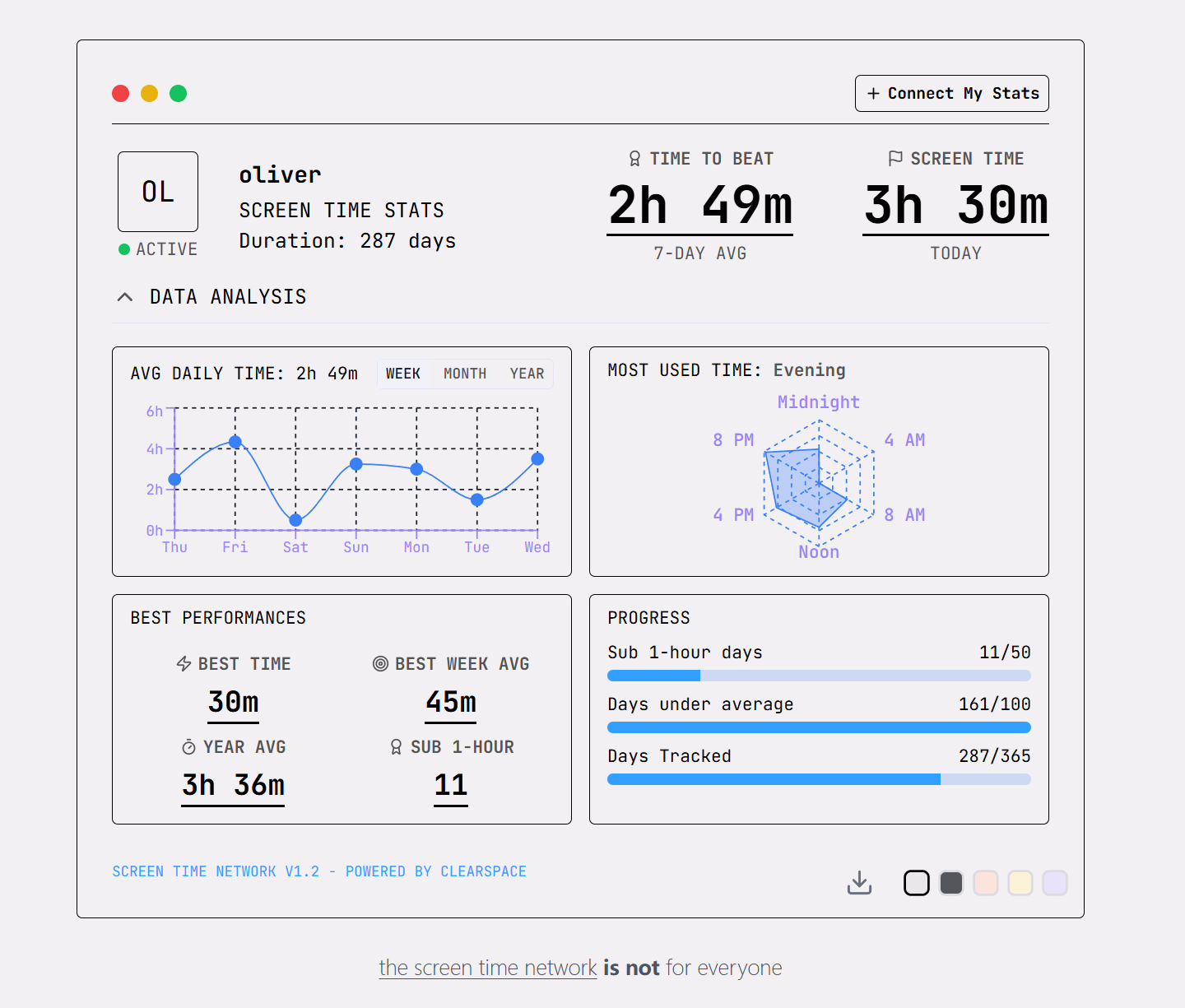Click the OL avatar box

[158, 192]
